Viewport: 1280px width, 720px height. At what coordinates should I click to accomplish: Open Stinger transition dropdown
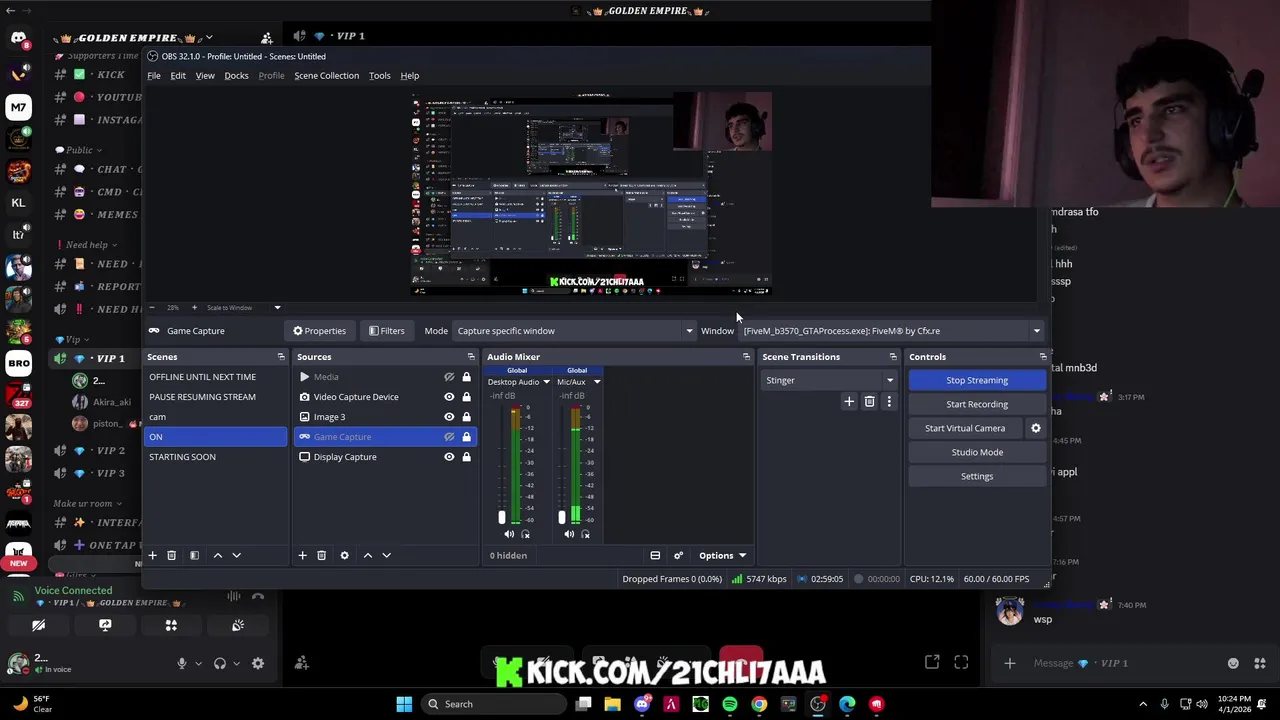pos(829,380)
